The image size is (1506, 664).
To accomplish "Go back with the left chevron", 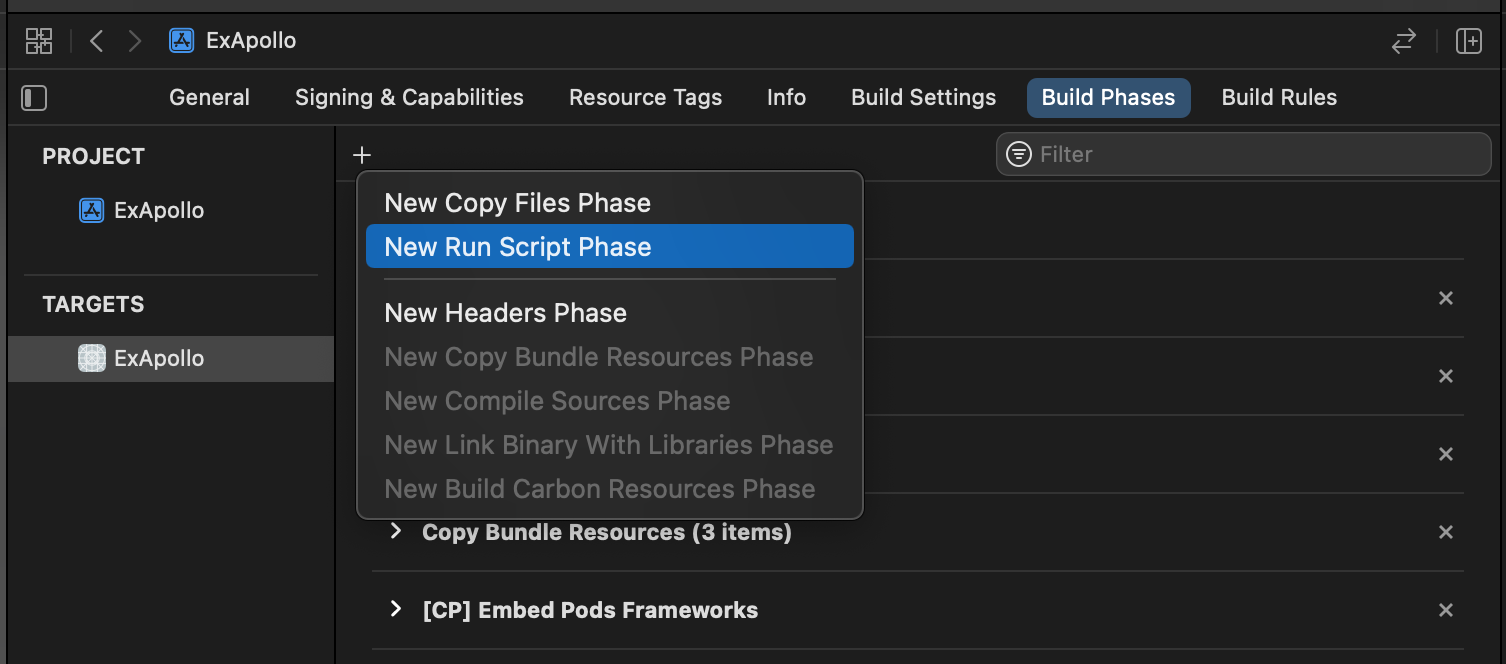I will click(x=96, y=41).
